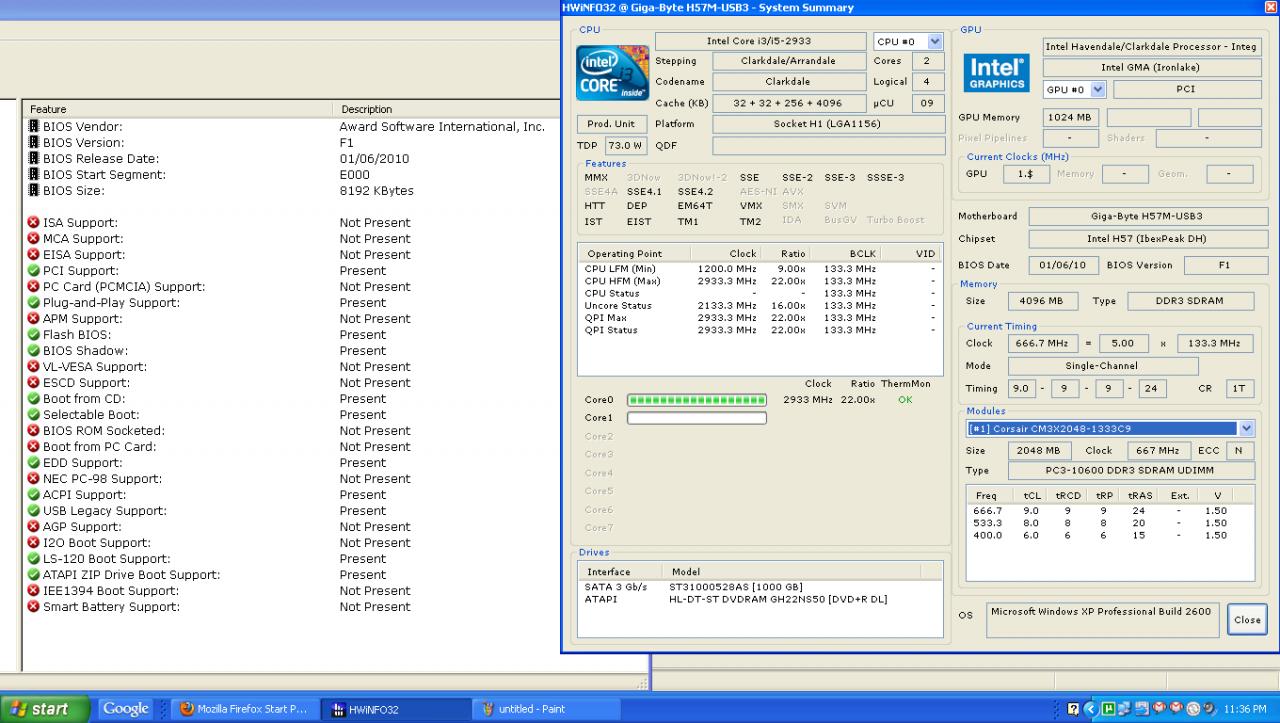Click the red cross icon beside VL-VESA Support
Screen dimensions: 1280x723
point(34,367)
